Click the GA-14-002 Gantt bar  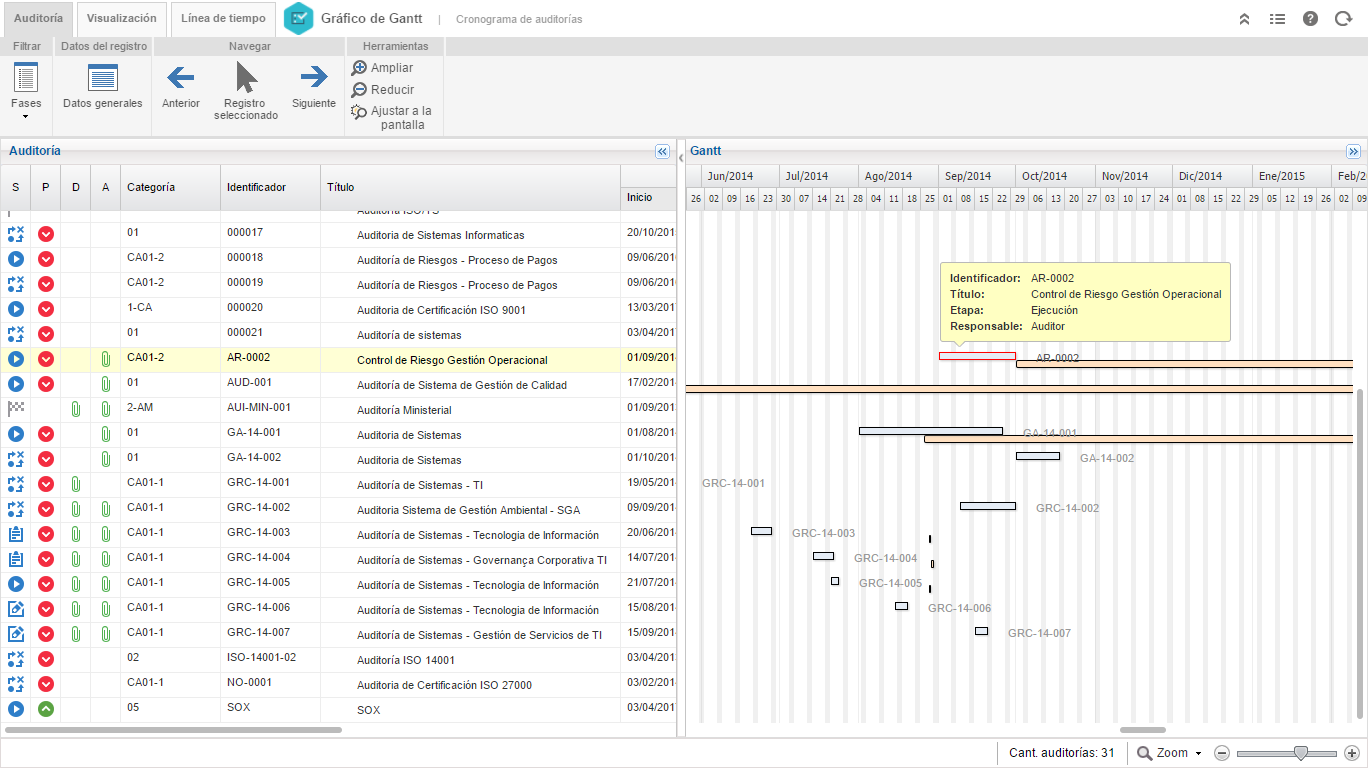[x=1038, y=456]
